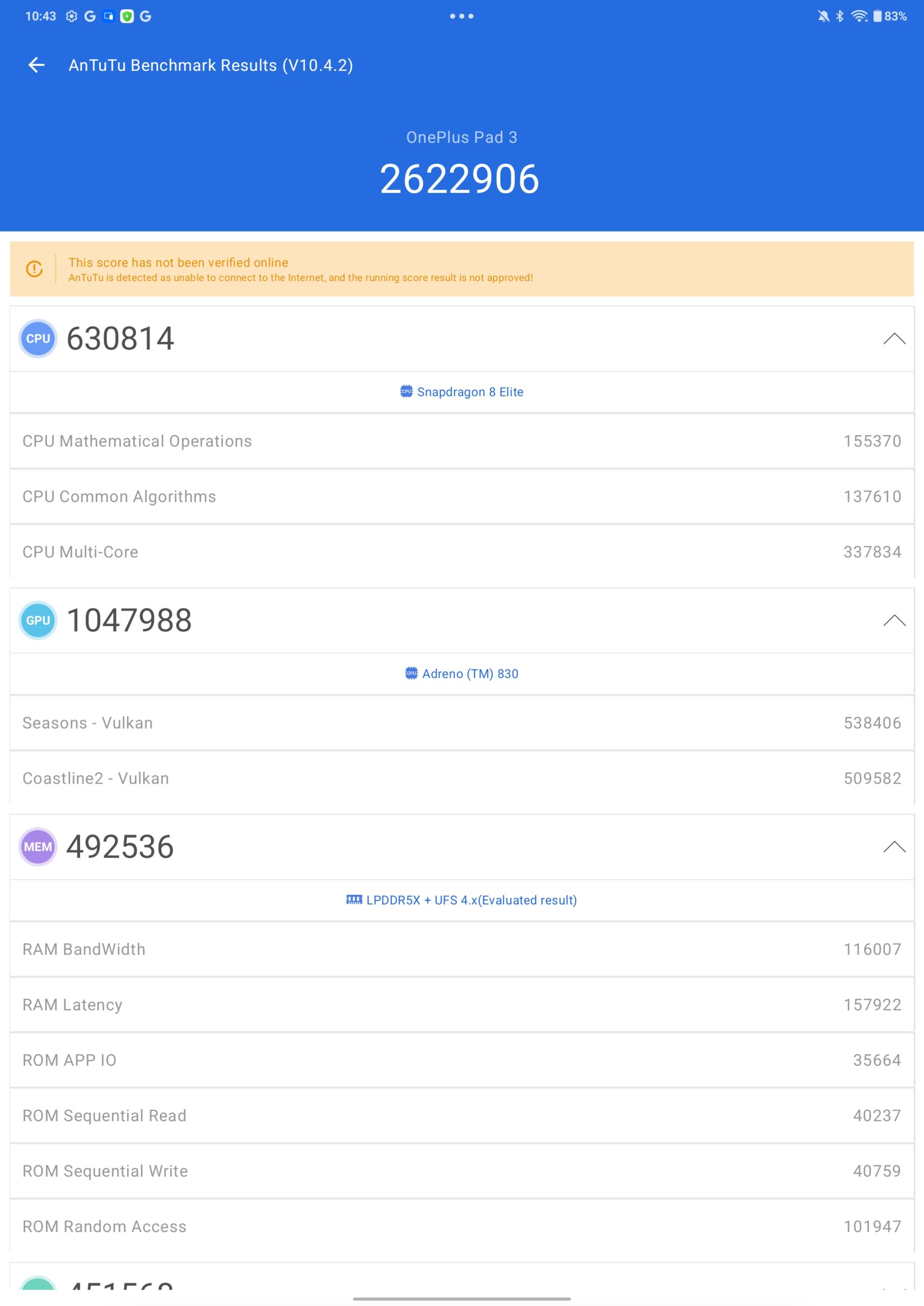Tap the memory icon beside LPDDR5X label
This screenshot has height=1306, width=924.
[x=354, y=899]
